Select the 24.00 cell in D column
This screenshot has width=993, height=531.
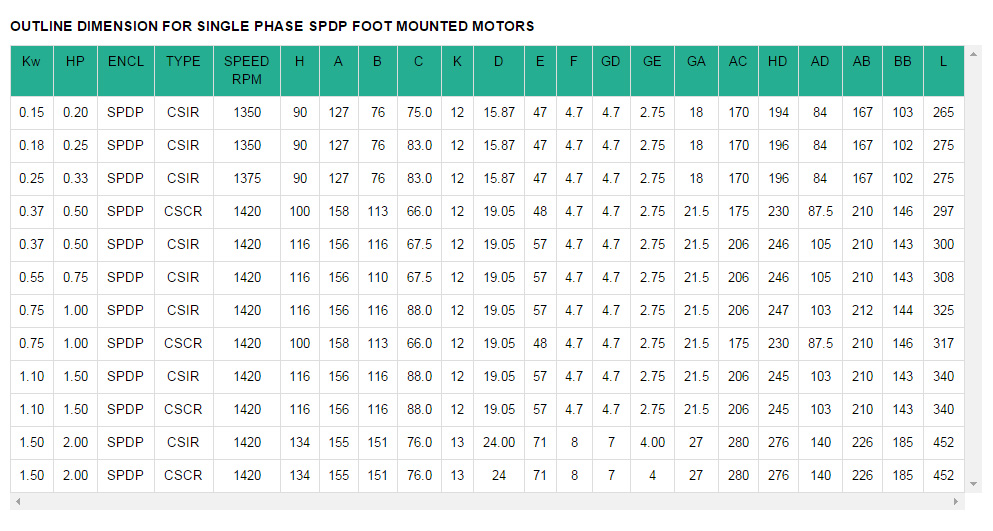(498, 442)
